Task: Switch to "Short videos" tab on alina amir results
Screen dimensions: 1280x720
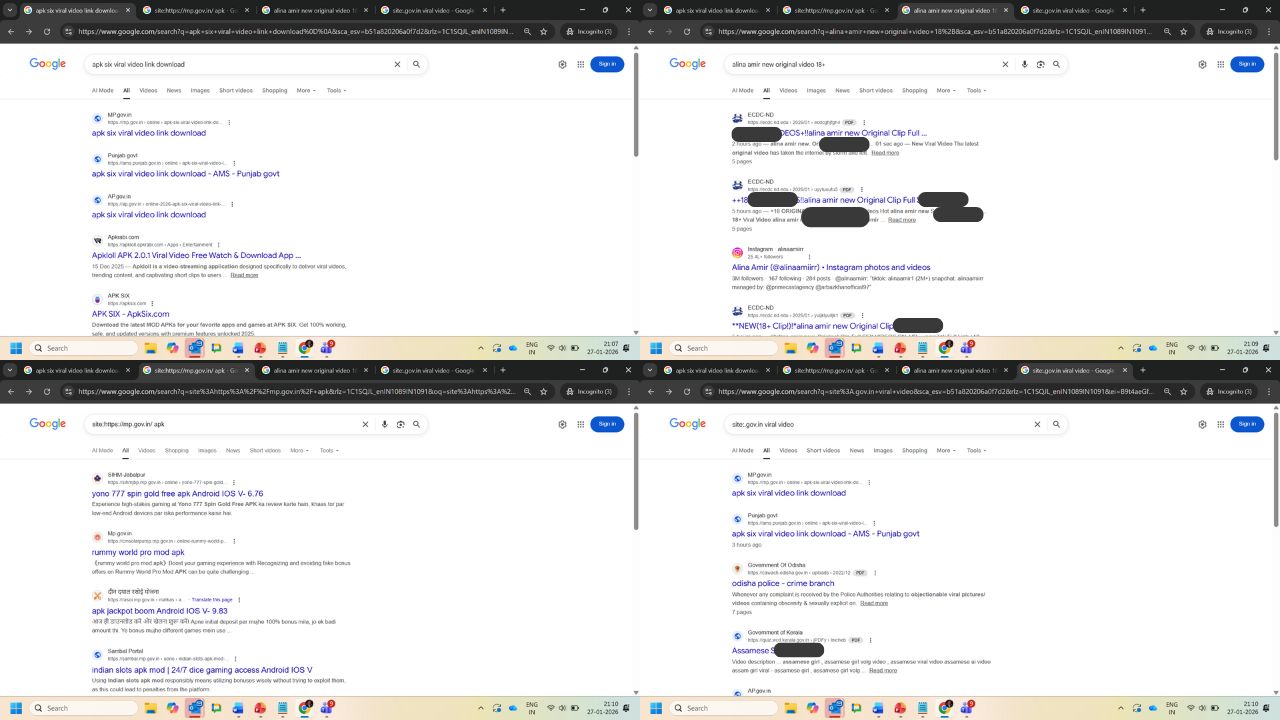Action: (x=875, y=90)
